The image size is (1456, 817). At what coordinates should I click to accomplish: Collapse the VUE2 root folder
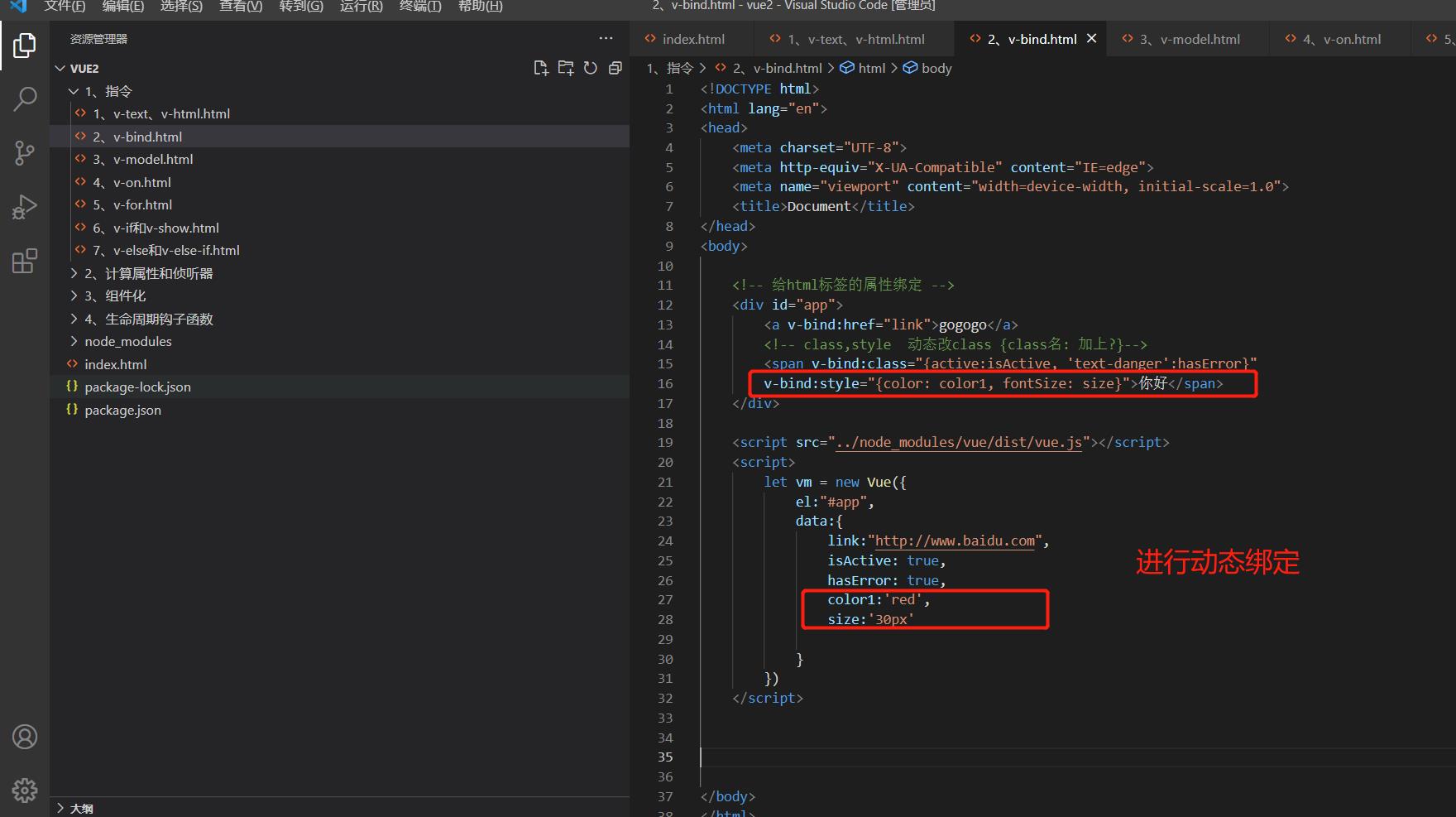click(339, 68)
